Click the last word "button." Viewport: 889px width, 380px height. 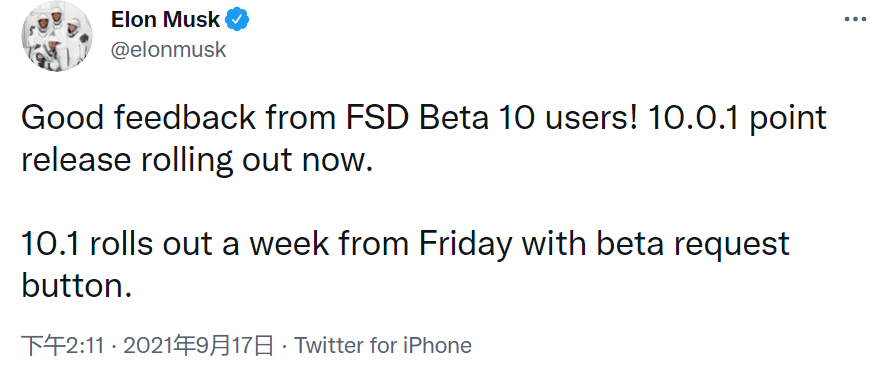[x=77, y=285]
